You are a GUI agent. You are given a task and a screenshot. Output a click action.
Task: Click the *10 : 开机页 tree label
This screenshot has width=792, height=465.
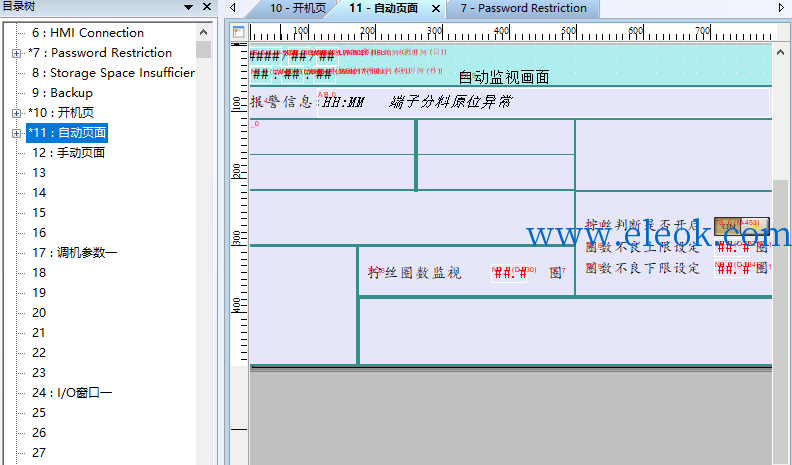61,113
